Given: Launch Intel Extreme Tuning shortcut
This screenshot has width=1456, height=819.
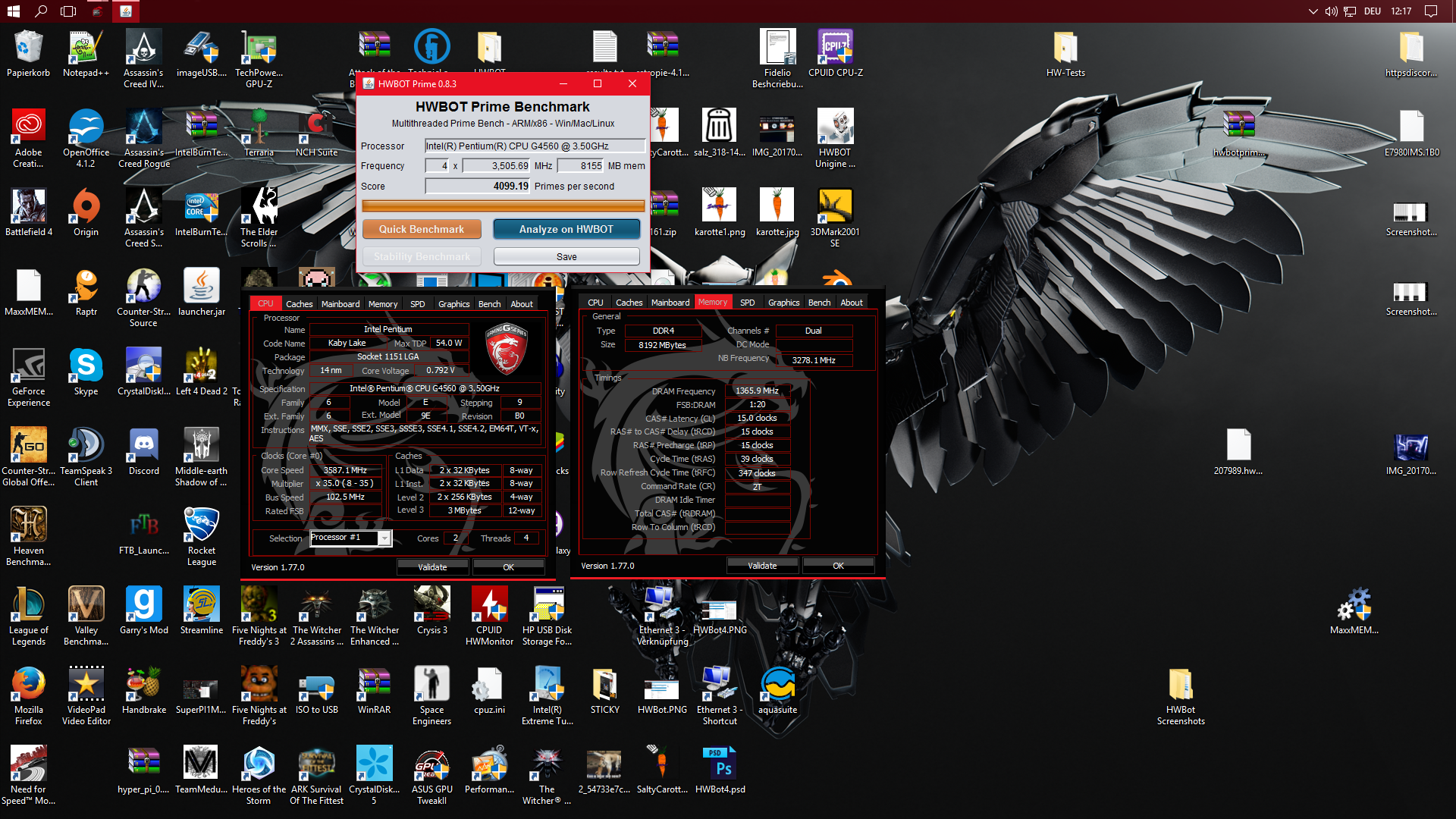Looking at the screenshot, I should (547, 696).
